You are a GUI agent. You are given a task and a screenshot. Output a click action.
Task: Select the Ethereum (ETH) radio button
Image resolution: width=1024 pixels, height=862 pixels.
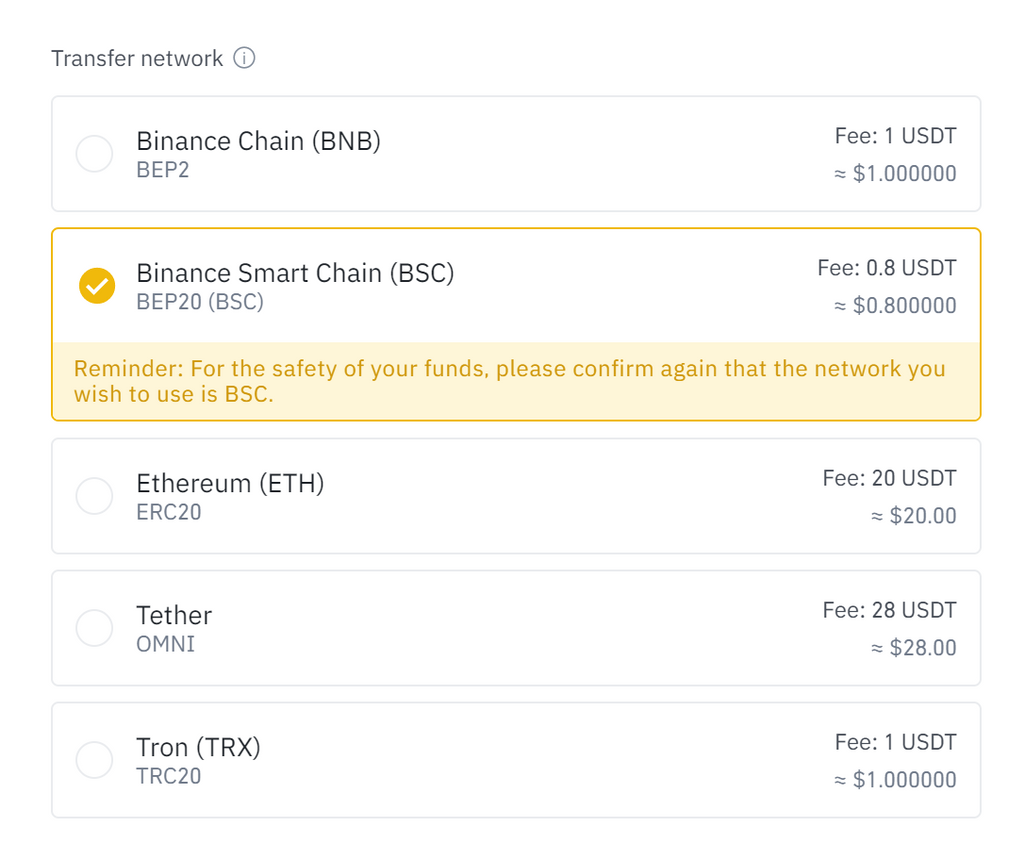(x=95, y=496)
